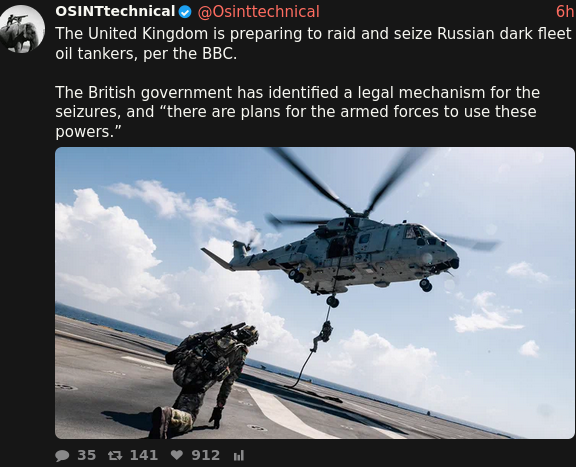Like the post with the heart icon
576x467 pixels.
tap(177, 455)
